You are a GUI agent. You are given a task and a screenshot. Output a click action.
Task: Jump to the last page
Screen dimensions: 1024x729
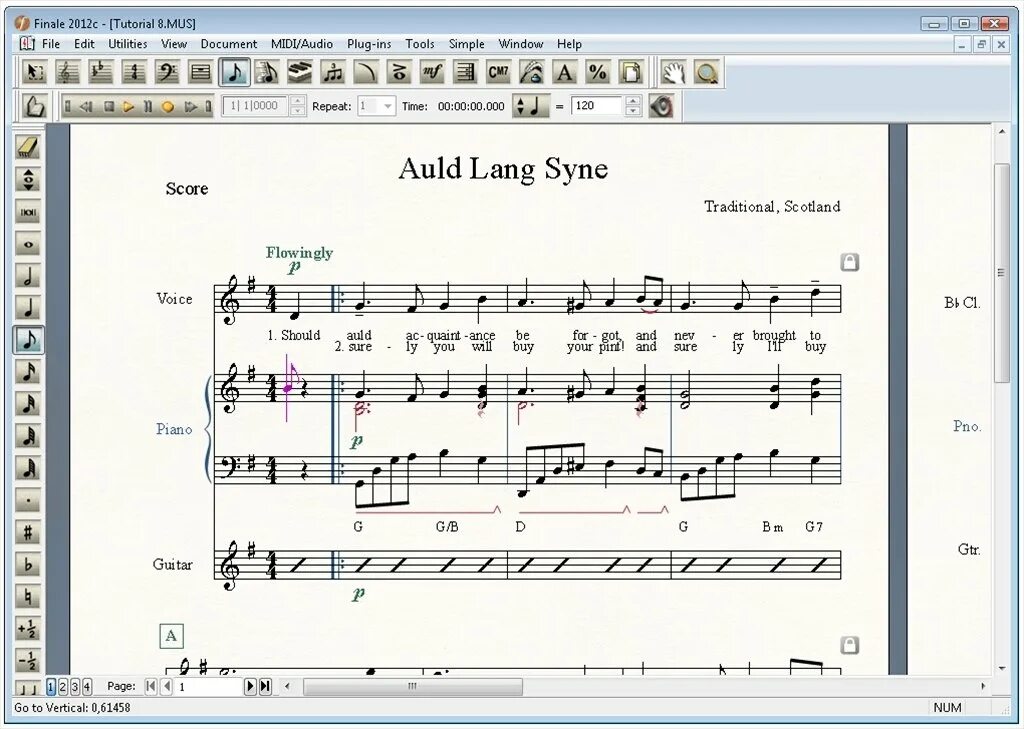point(265,687)
